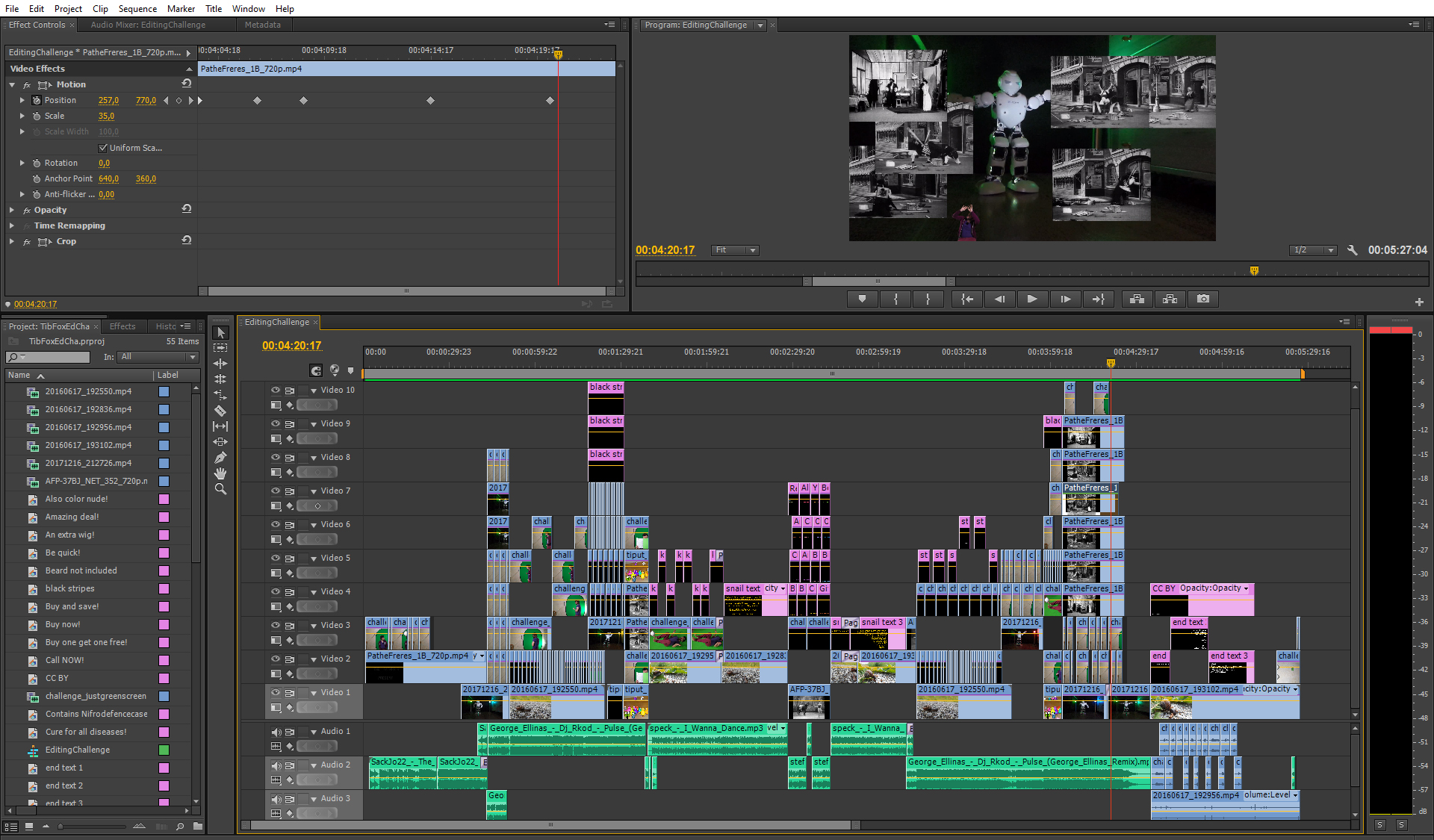Step forward one frame in Program monitor
Viewport: 1434px width, 840px height.
pos(1065,299)
